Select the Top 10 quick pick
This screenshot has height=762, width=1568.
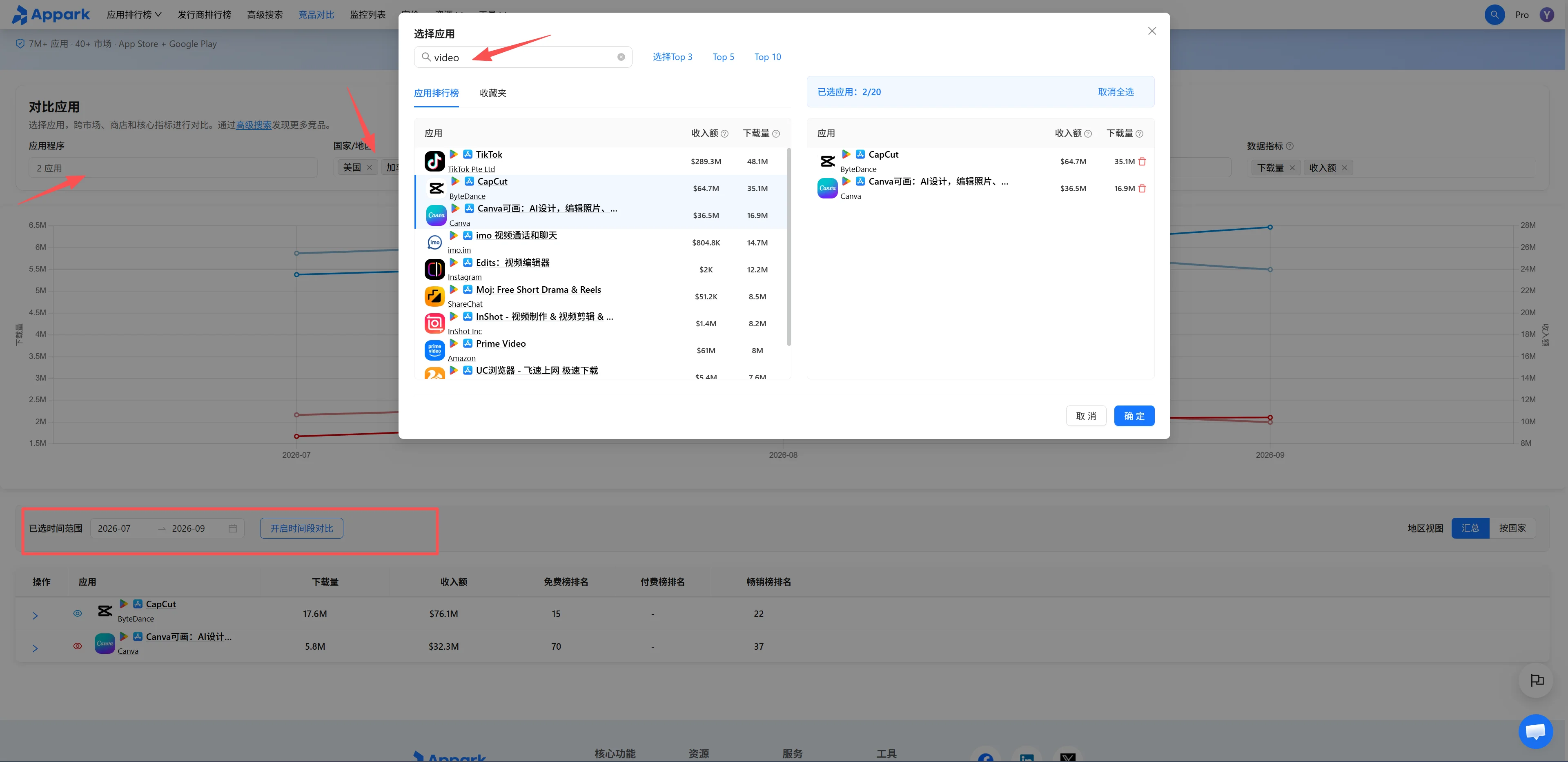coord(768,57)
